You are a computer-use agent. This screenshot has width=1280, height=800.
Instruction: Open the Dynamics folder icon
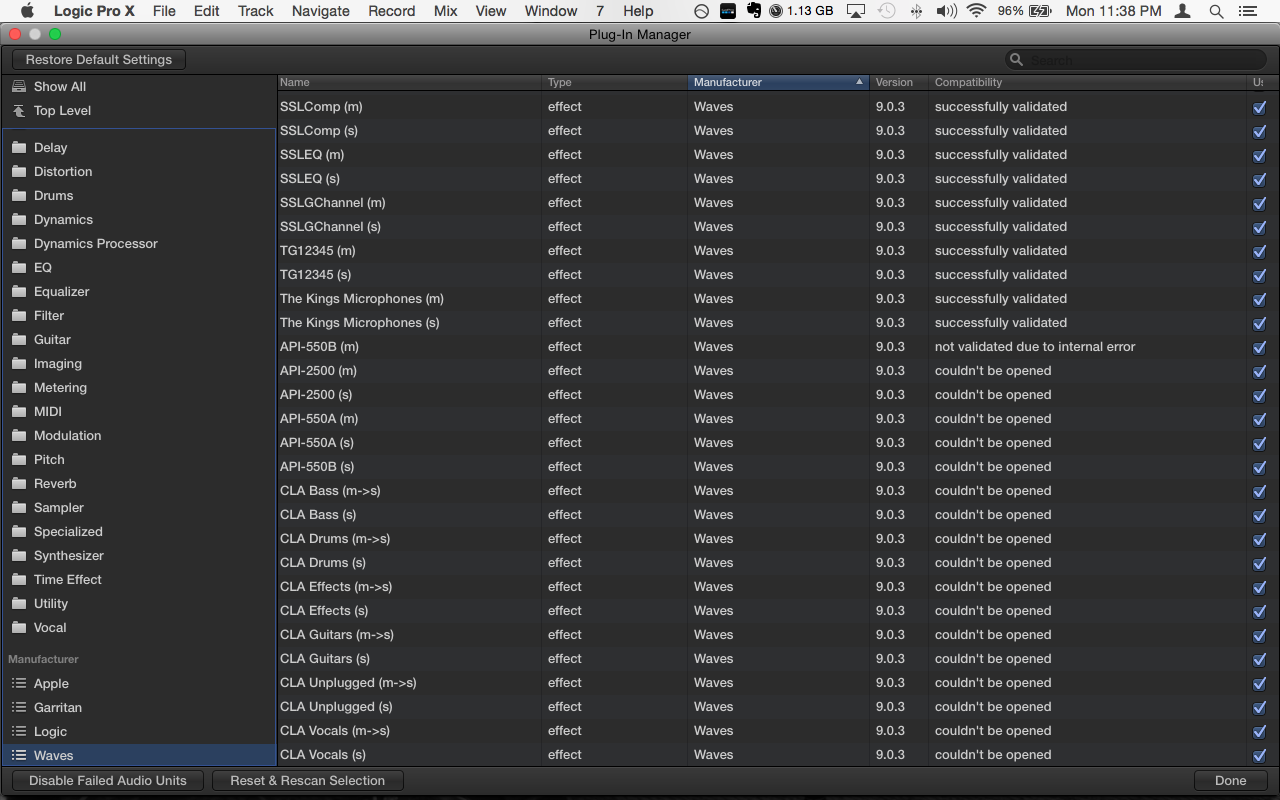(x=19, y=219)
